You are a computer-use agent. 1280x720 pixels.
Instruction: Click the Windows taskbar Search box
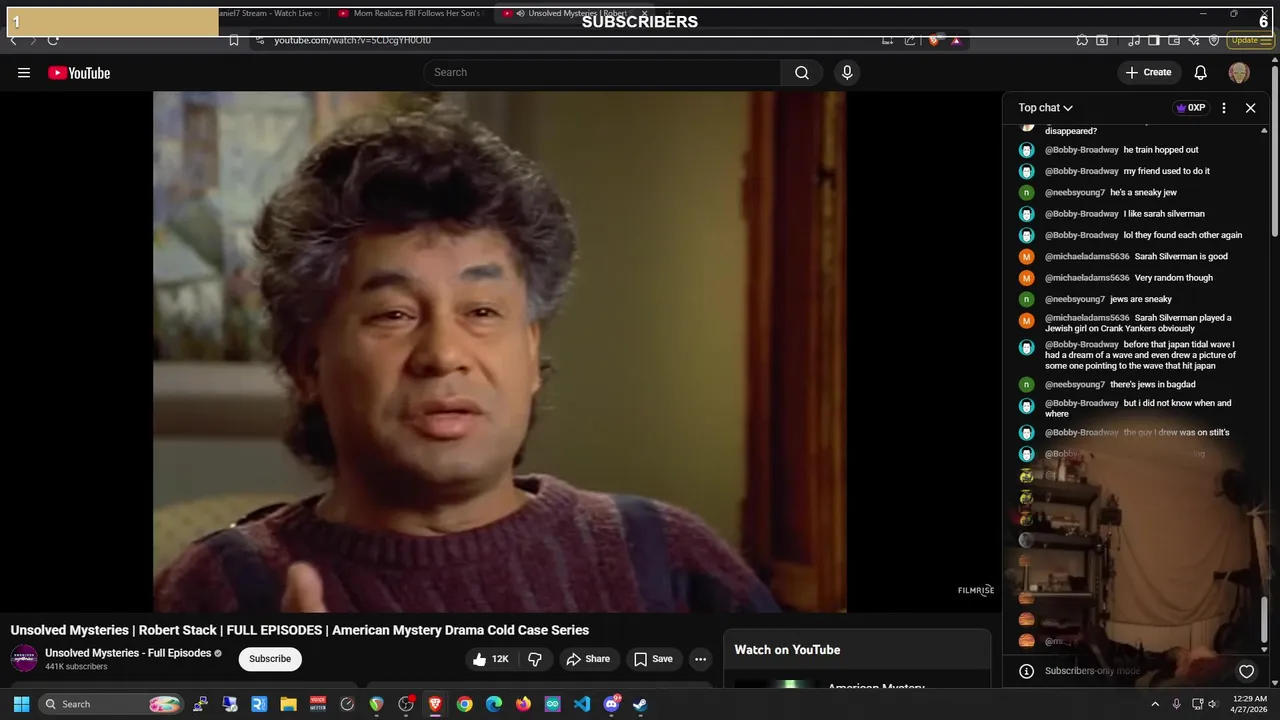(112, 704)
